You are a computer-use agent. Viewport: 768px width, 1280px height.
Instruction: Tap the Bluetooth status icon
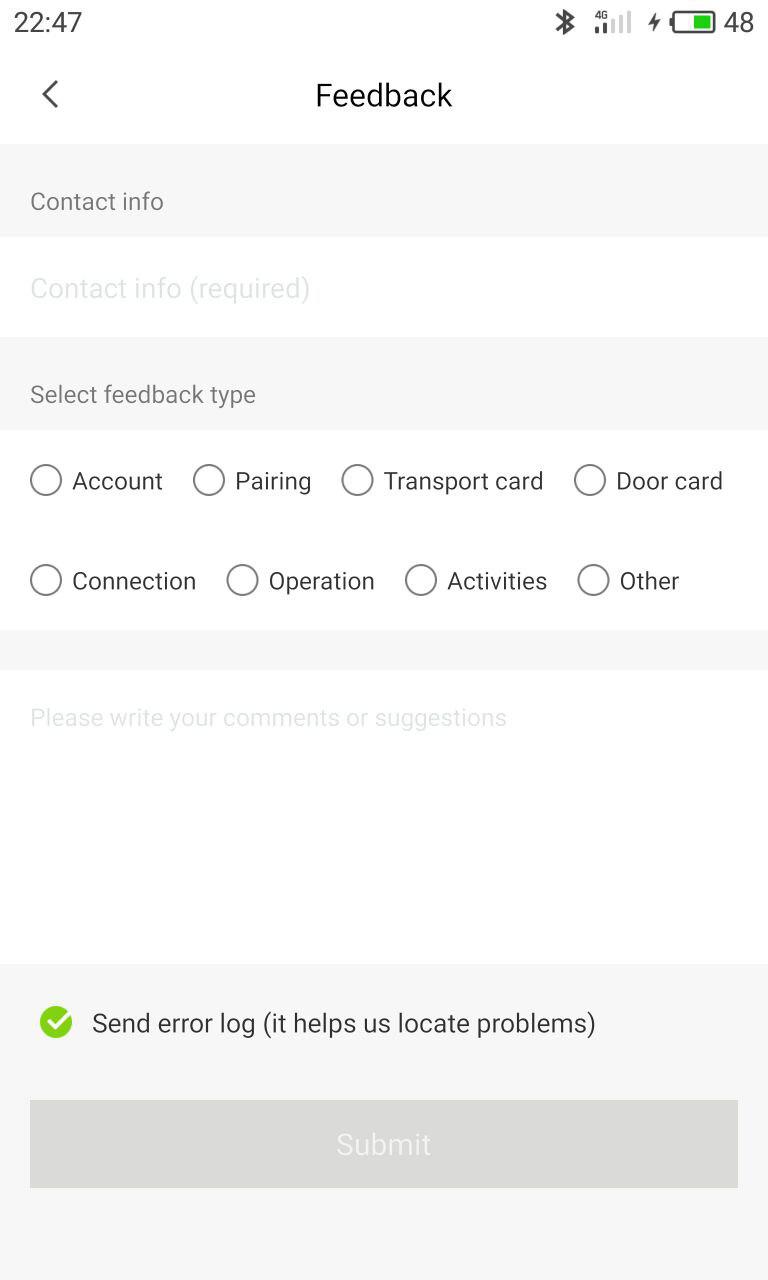pos(565,22)
